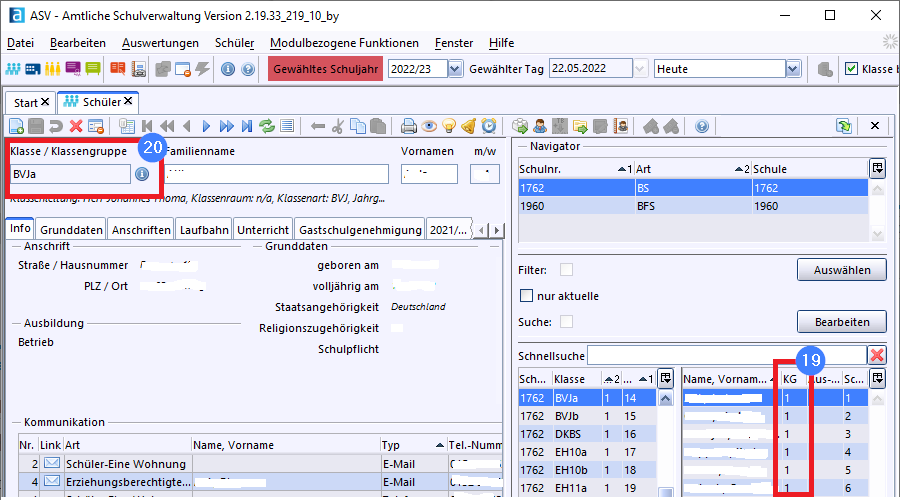
Task: Open the Heute dropdown
Action: pos(793,69)
